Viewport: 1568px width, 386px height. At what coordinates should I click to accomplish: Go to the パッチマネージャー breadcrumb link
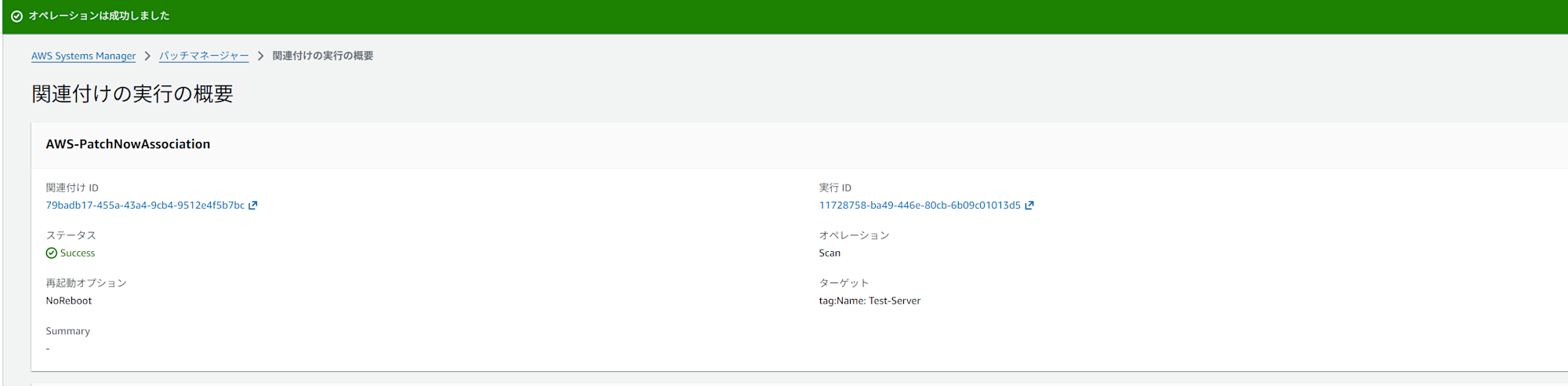point(204,56)
